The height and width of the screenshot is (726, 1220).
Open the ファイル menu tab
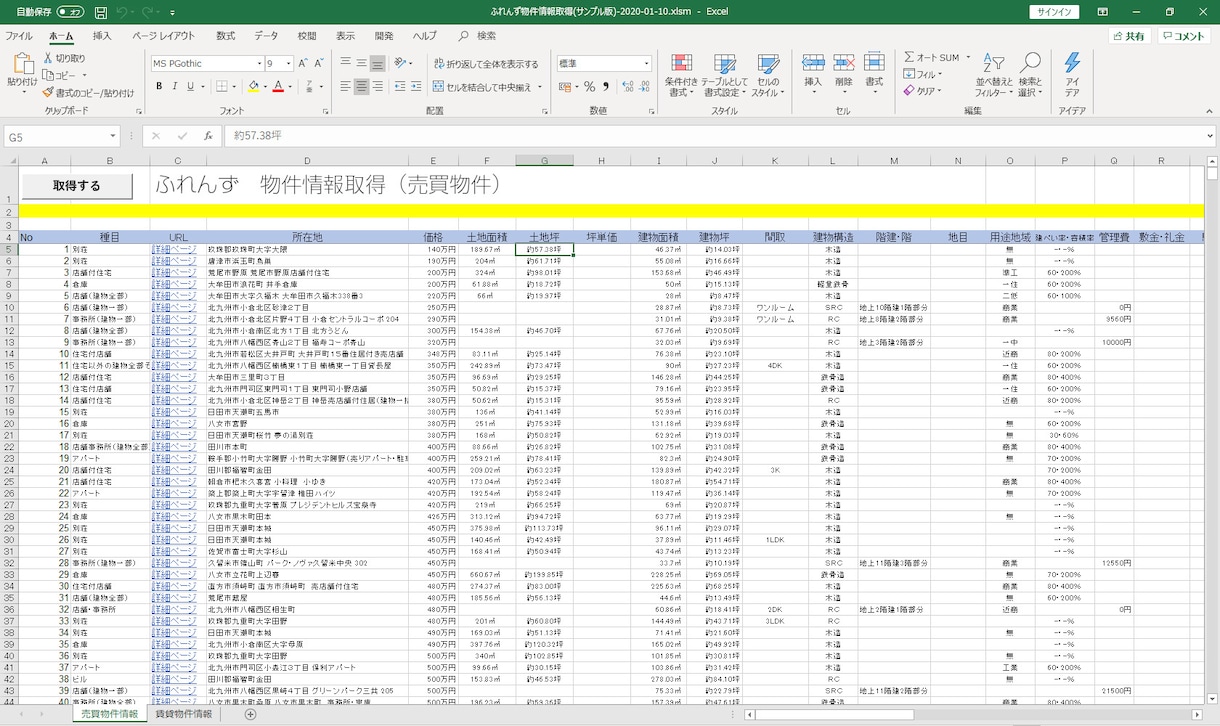click(x=19, y=35)
